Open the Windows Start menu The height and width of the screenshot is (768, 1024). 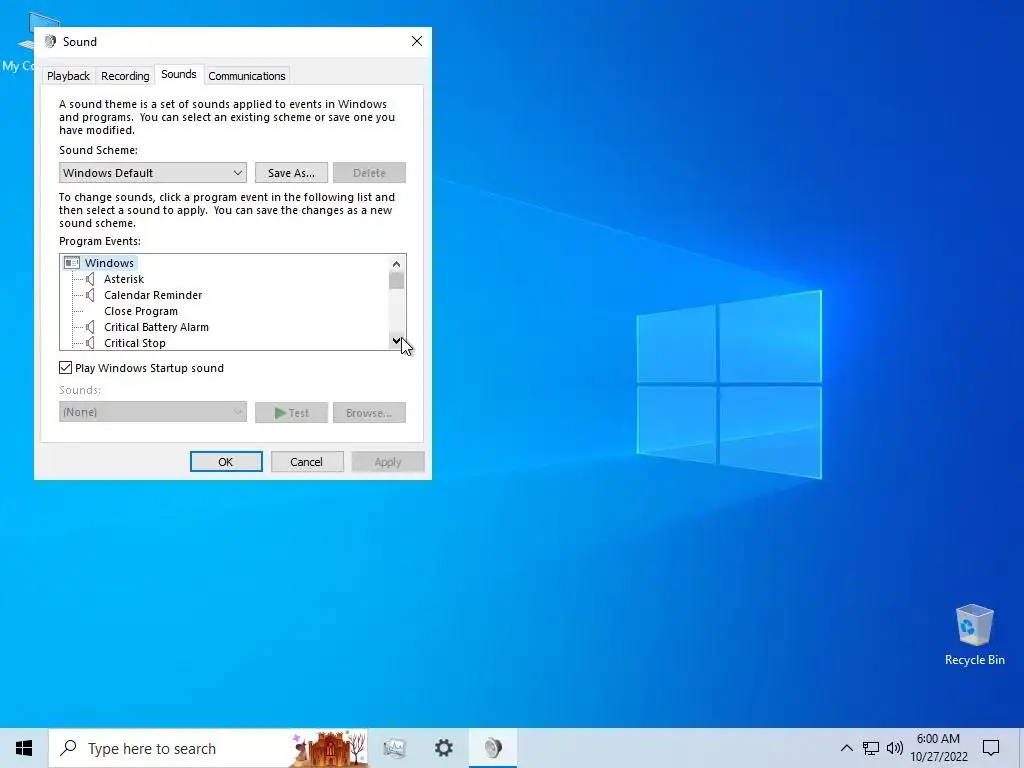24,748
